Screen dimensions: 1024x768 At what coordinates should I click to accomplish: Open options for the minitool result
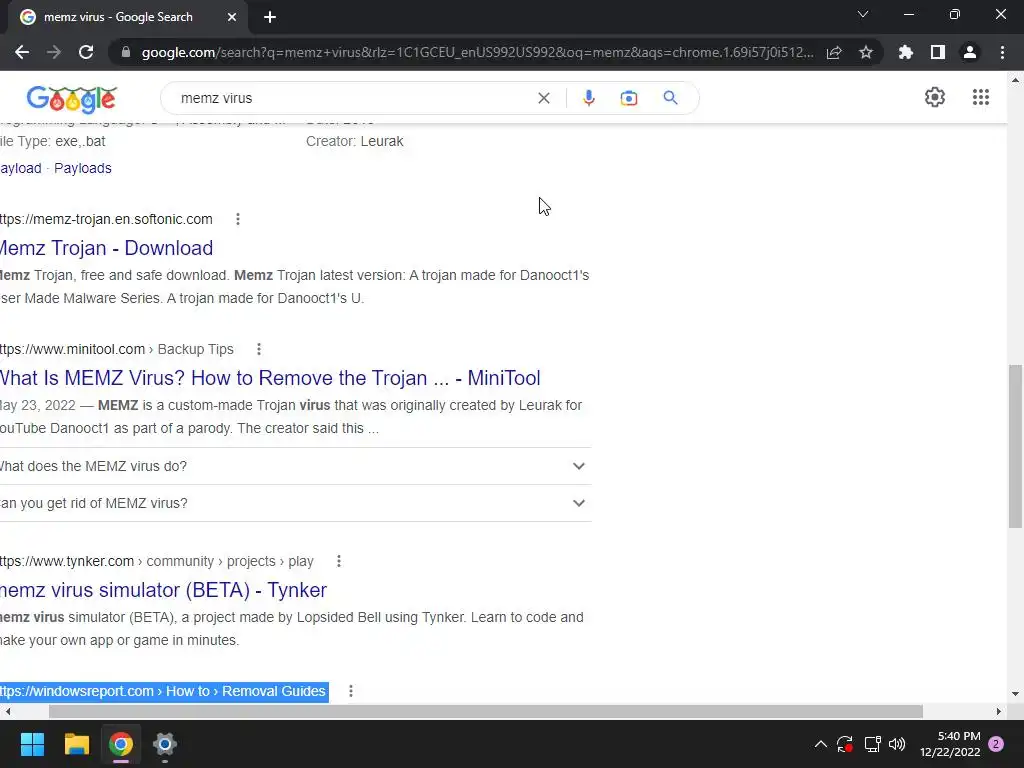click(x=259, y=349)
